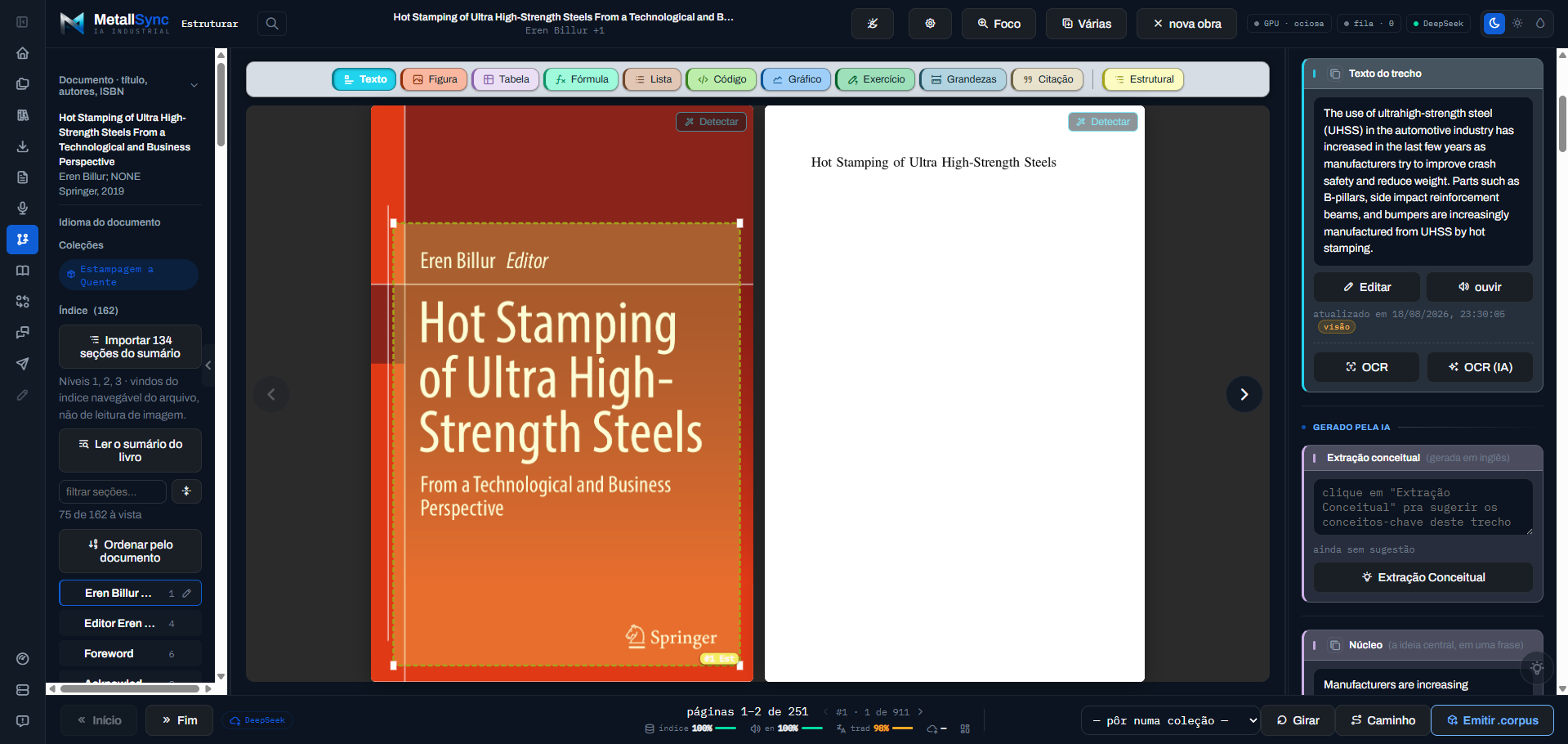Click the gear settings button in header
This screenshot has height=744, width=1568.
[x=930, y=24]
